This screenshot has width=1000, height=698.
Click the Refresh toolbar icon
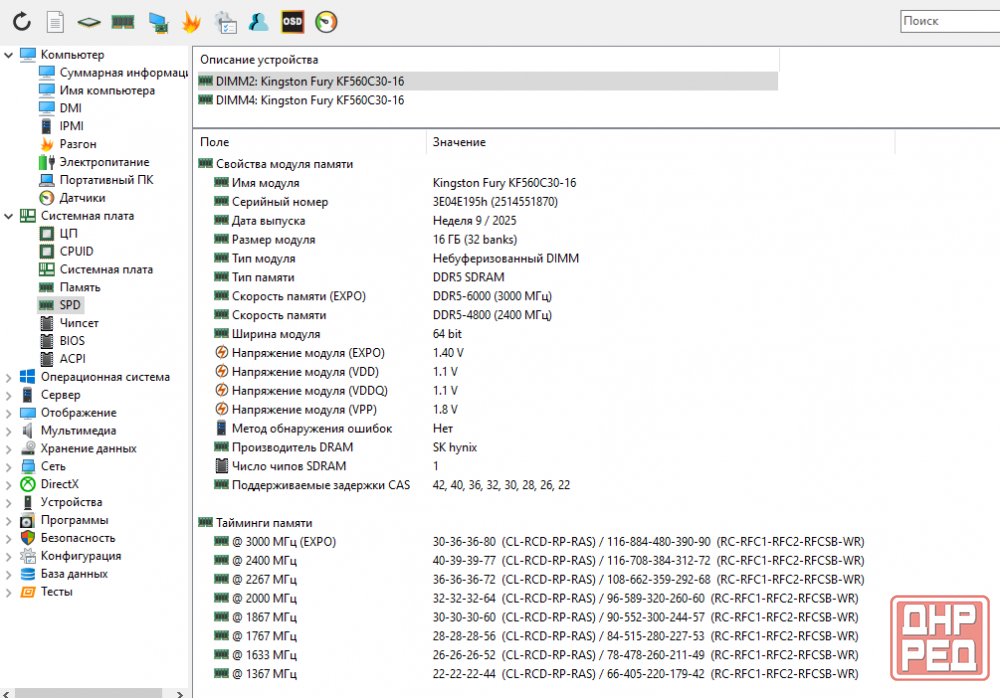pyautogui.click(x=22, y=22)
